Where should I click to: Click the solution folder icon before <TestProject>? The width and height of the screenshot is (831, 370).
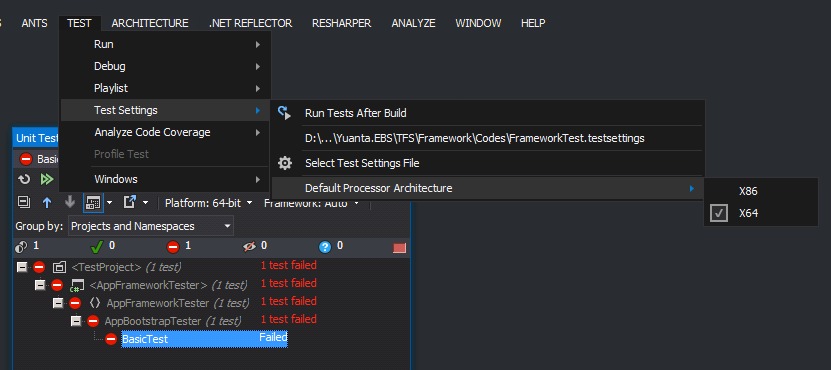59,267
